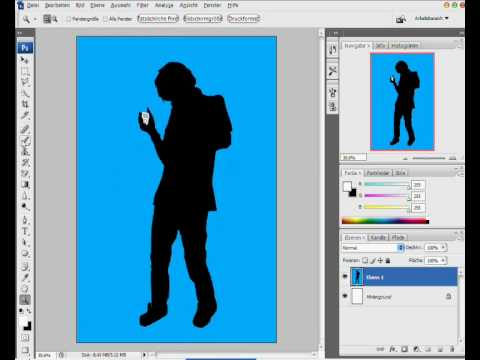Select the Pen tool
Viewport: 480px width, 360px height.
click(25, 221)
